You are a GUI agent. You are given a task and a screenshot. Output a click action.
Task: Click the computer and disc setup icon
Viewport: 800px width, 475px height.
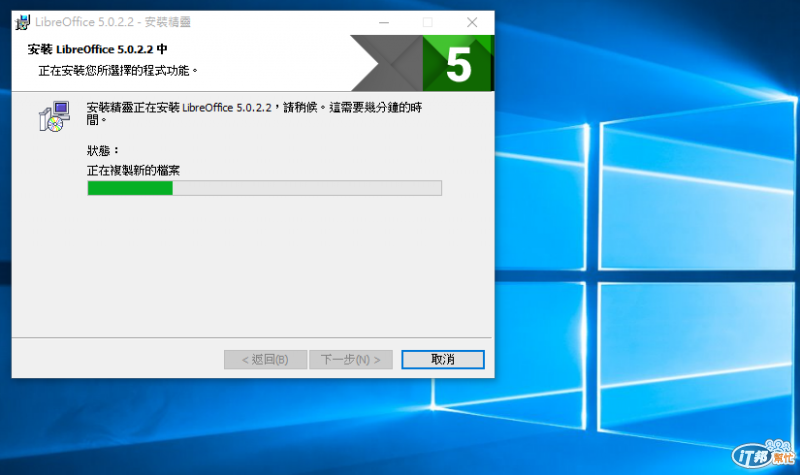point(54,116)
